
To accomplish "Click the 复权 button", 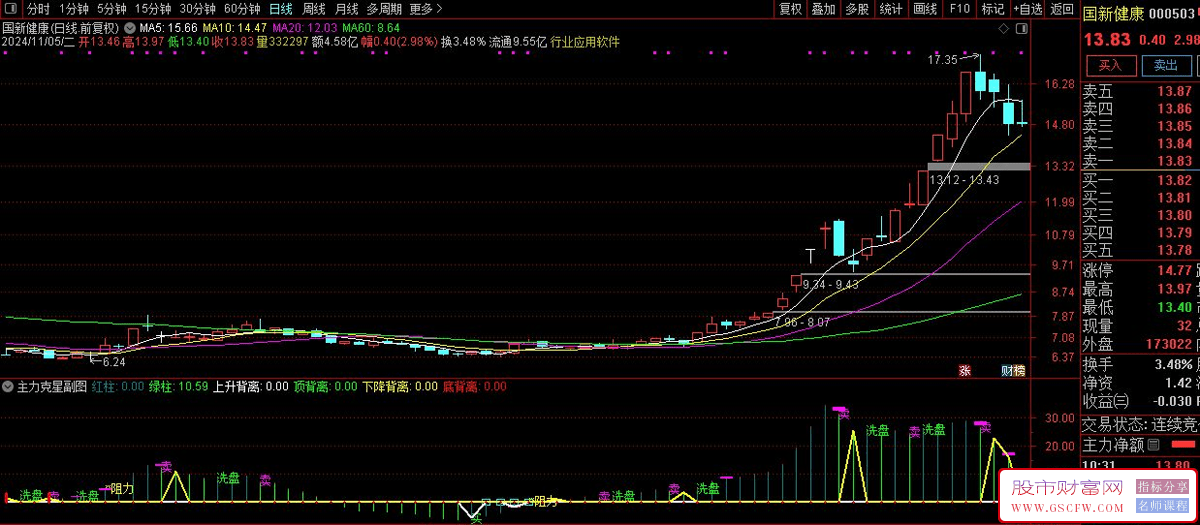I will pos(790,9).
